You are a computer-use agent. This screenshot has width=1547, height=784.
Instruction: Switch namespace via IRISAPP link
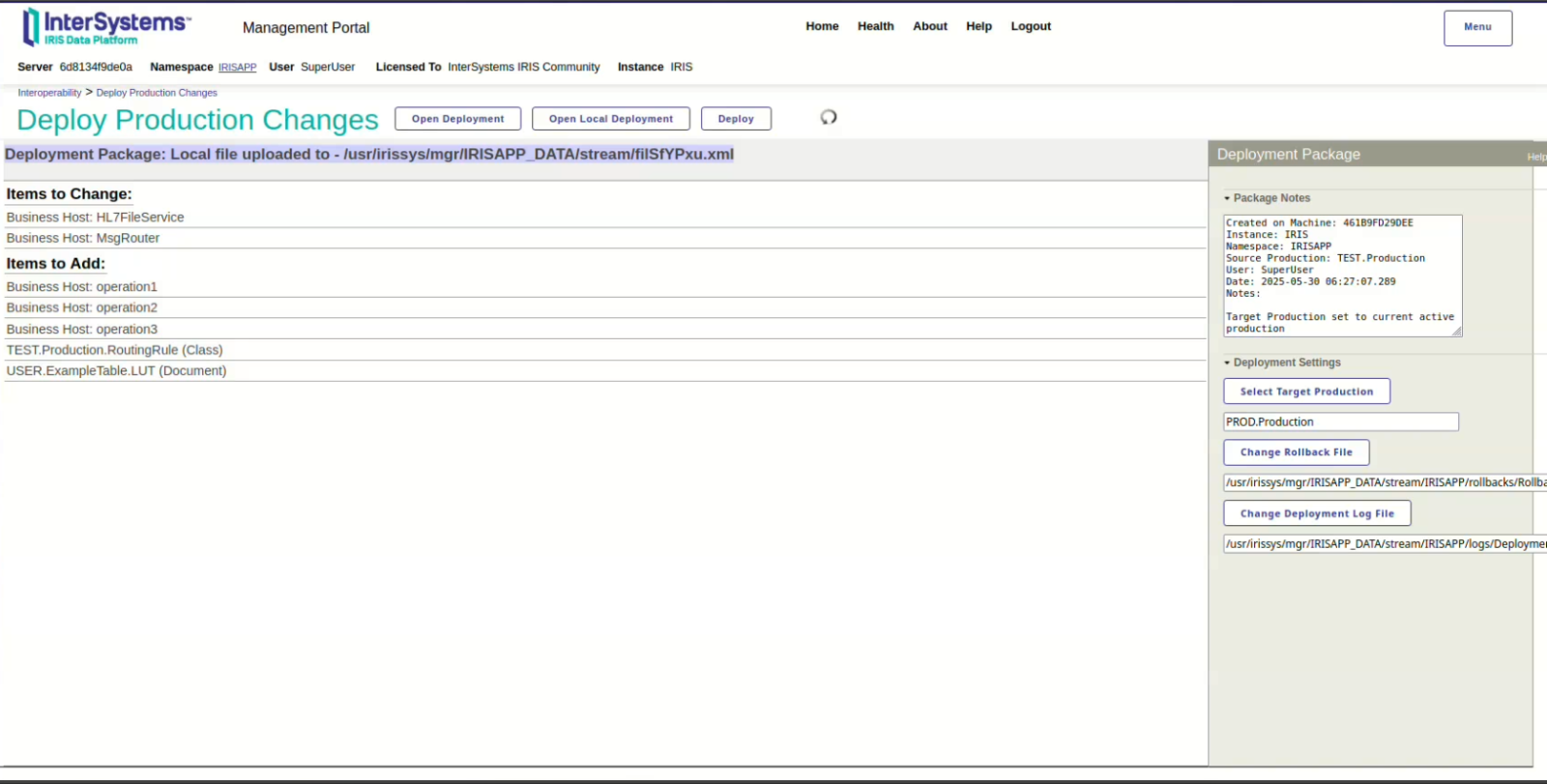point(237,68)
